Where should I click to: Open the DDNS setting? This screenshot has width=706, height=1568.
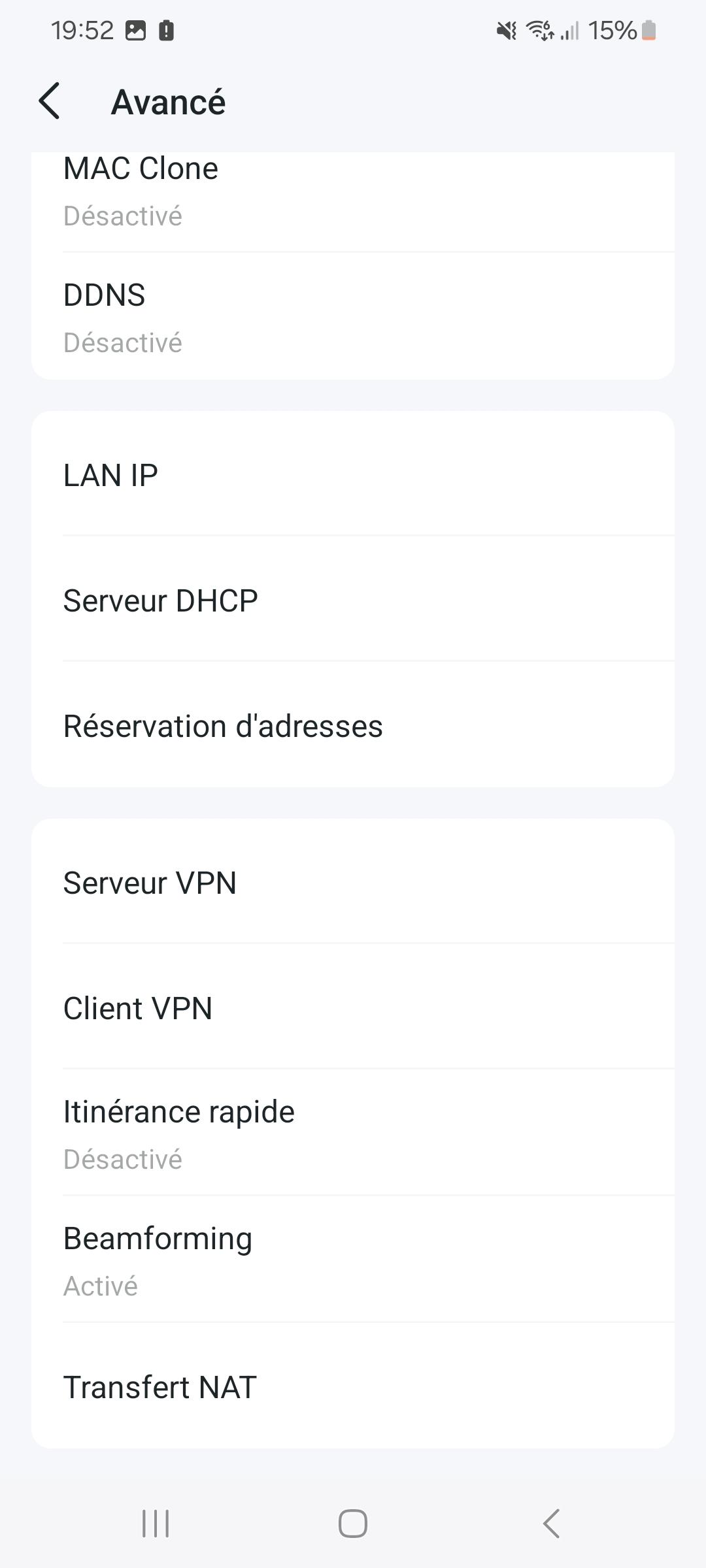click(x=353, y=317)
